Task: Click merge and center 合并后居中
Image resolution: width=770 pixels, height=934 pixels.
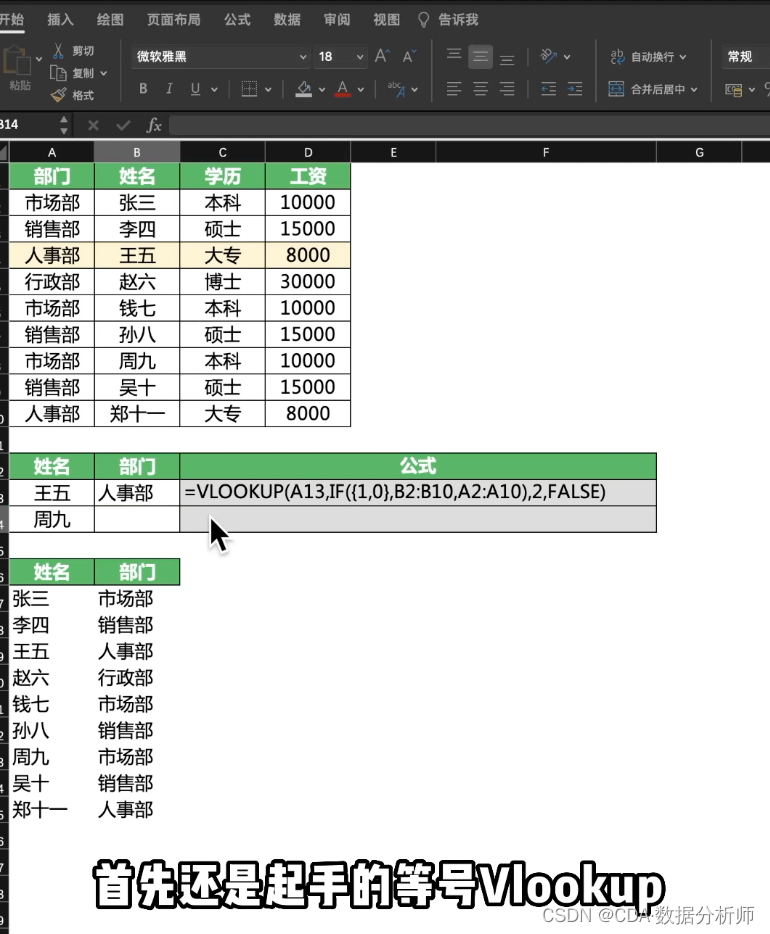Action: (x=647, y=89)
